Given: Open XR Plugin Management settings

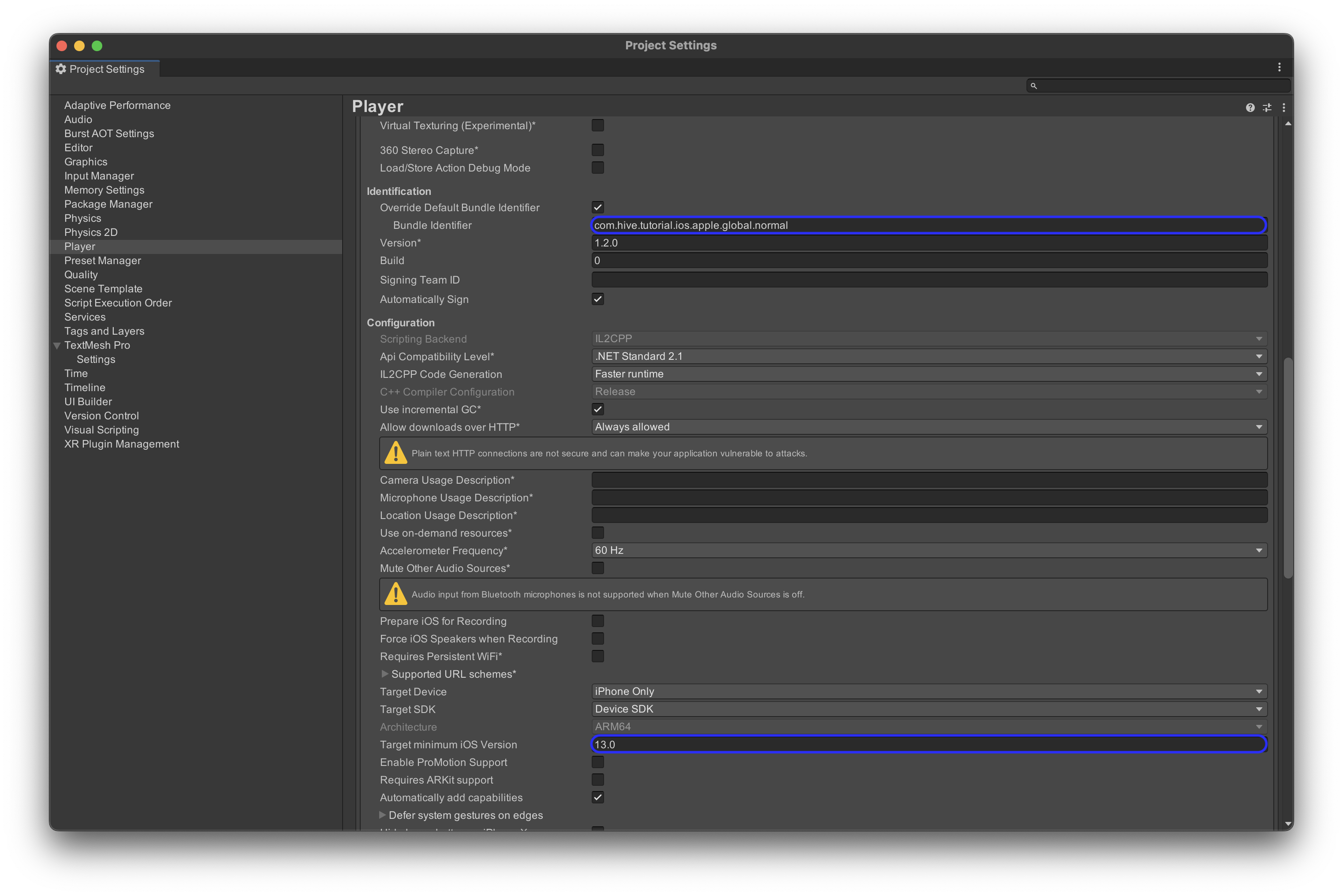Looking at the screenshot, I should point(121,444).
